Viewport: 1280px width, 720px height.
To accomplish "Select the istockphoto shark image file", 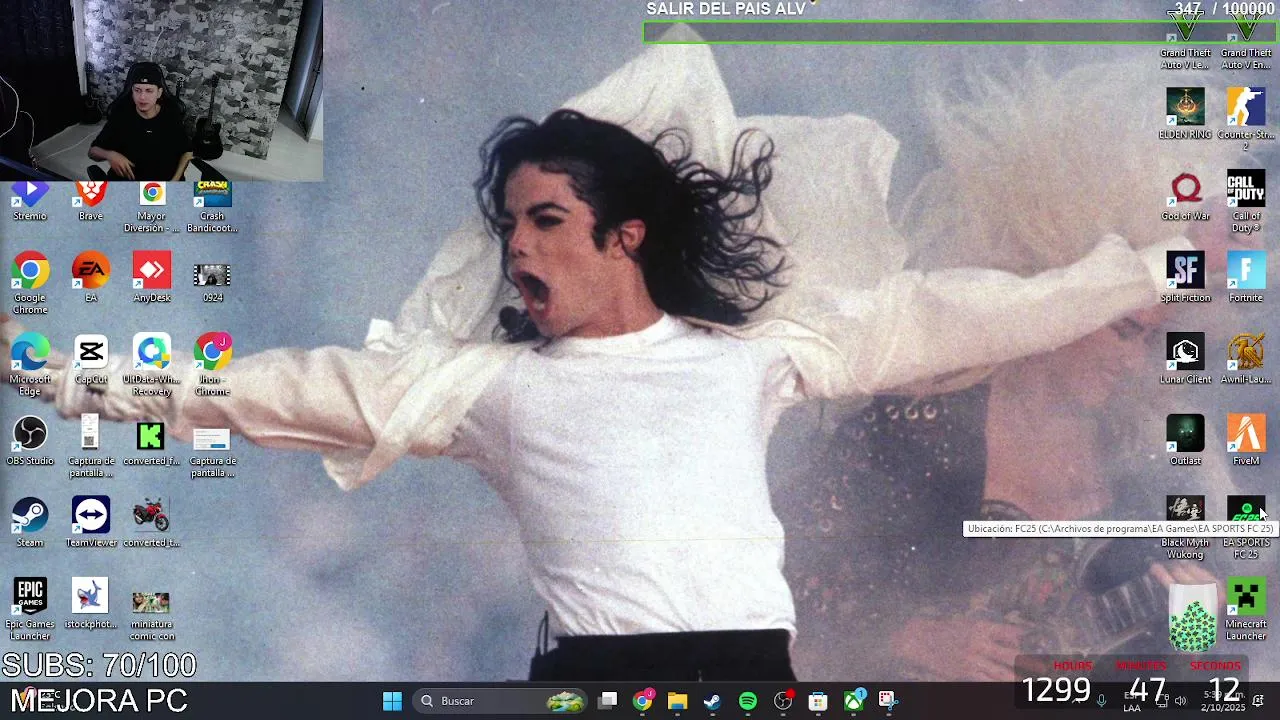I will pyautogui.click(x=91, y=605).
